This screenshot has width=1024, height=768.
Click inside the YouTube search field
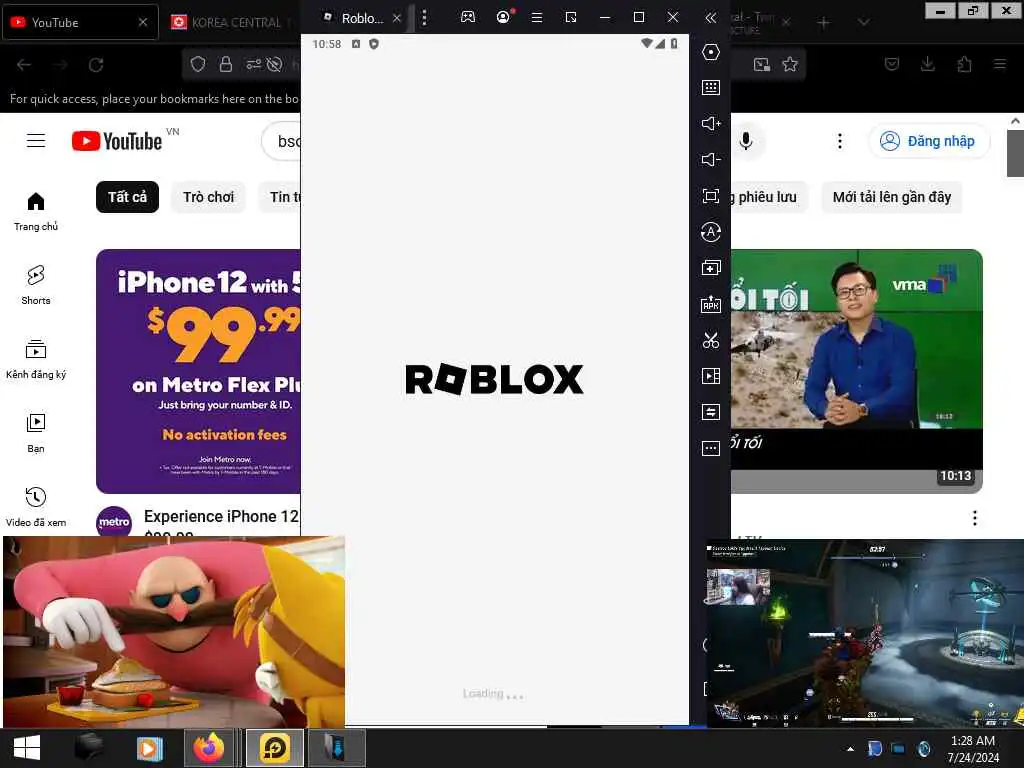point(281,141)
